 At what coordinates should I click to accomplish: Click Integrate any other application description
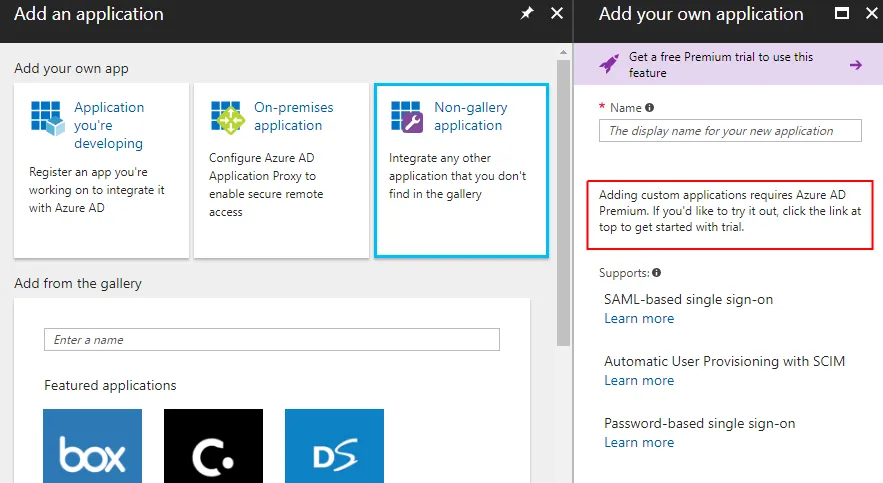pyautogui.click(x=457, y=176)
